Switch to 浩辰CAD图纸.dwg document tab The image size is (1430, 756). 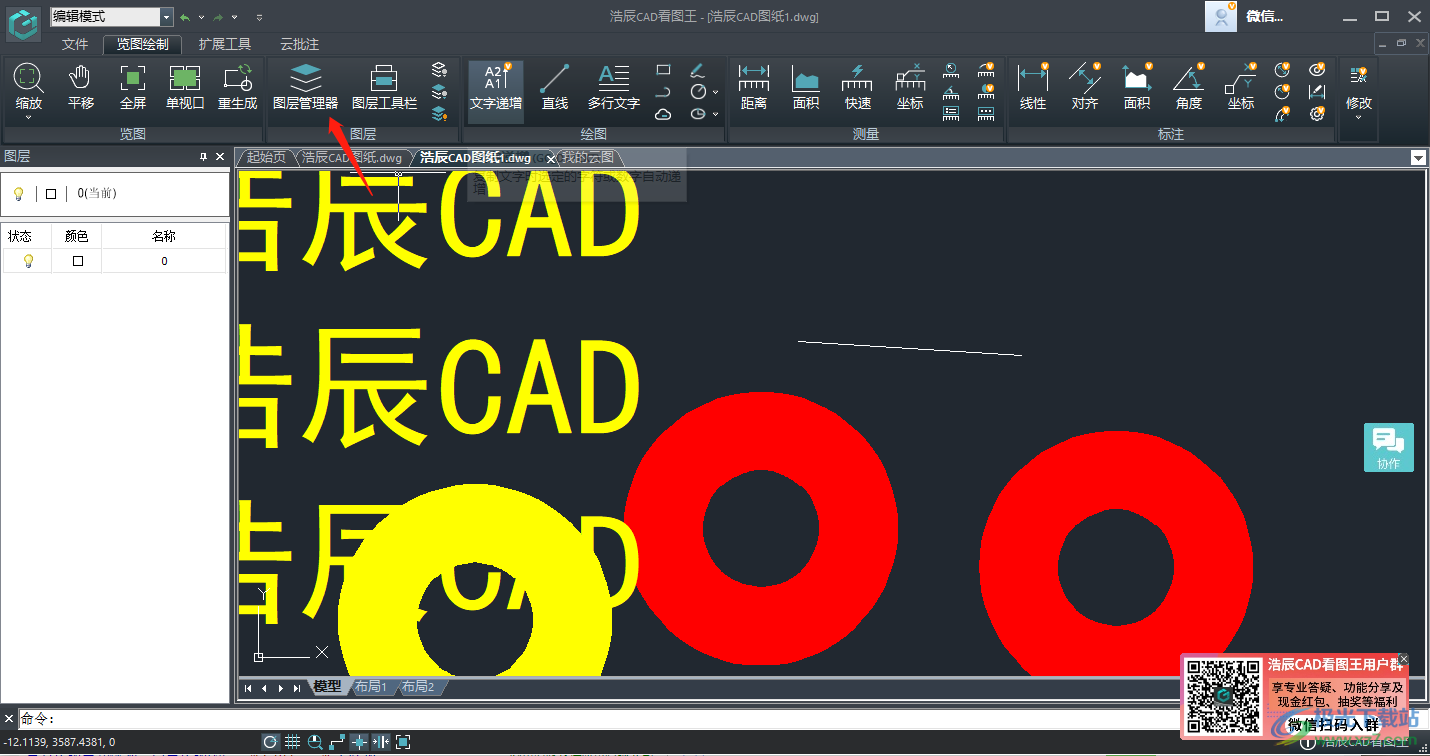coord(352,158)
